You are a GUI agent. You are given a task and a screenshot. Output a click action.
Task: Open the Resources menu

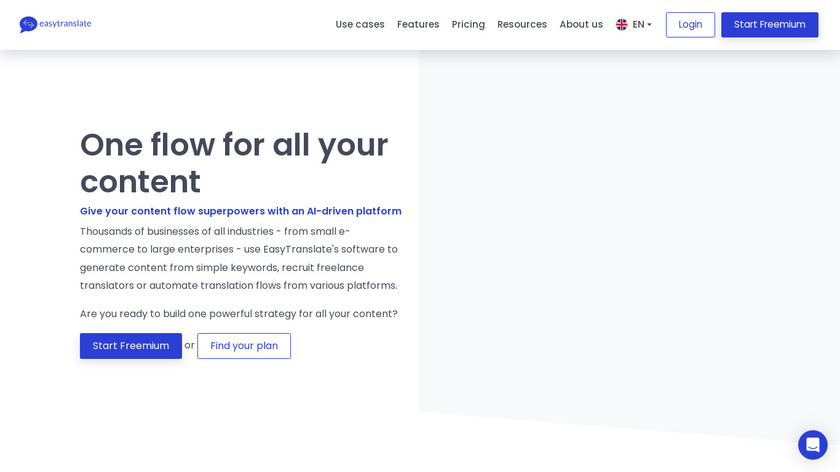(x=522, y=25)
